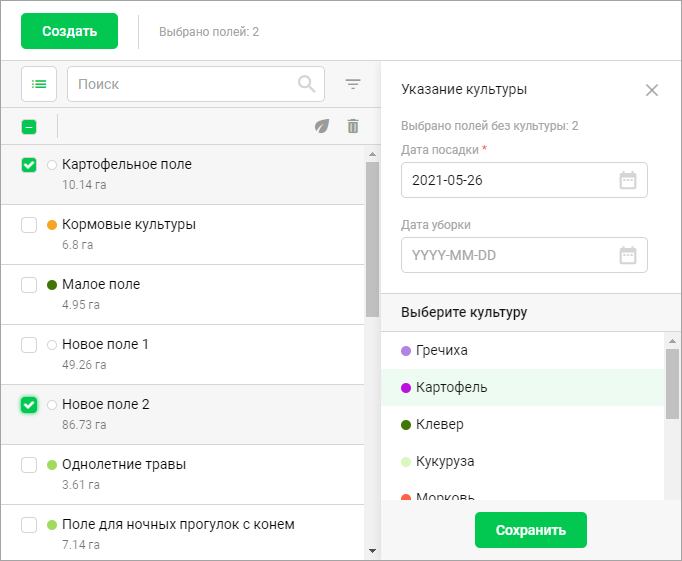Click the trash delete icon
This screenshot has height=561, width=682.
click(352, 126)
